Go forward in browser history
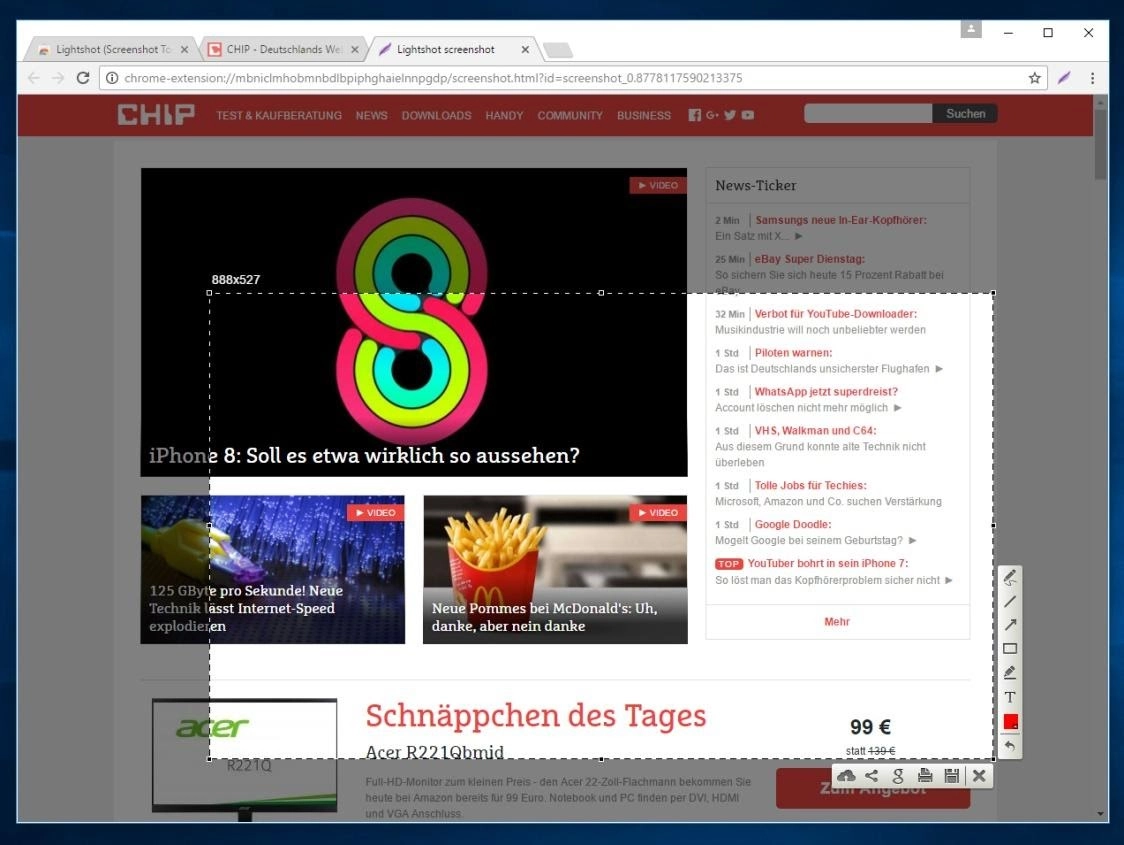This screenshot has width=1124, height=845. 58,77
